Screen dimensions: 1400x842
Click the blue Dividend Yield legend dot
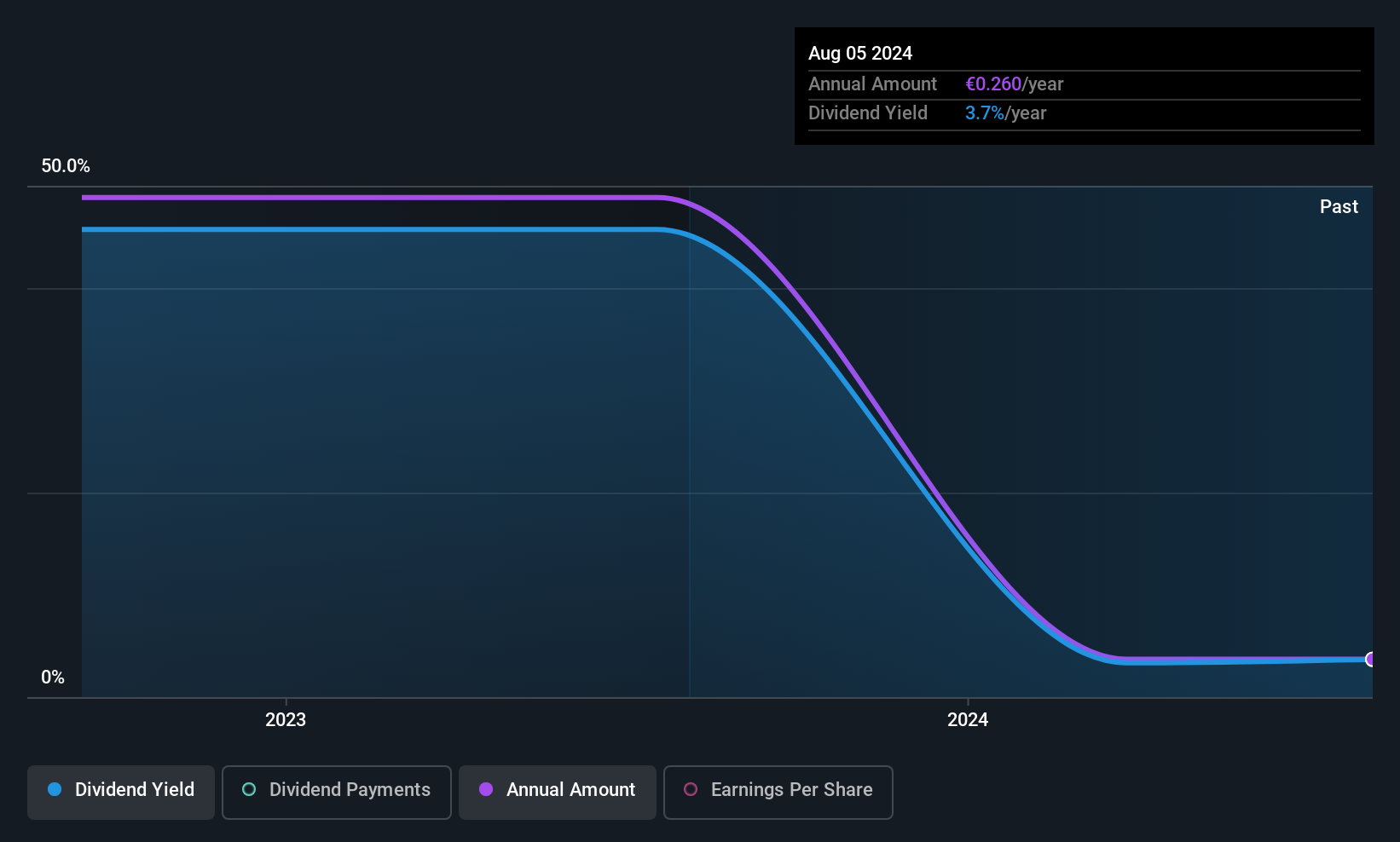coord(55,789)
